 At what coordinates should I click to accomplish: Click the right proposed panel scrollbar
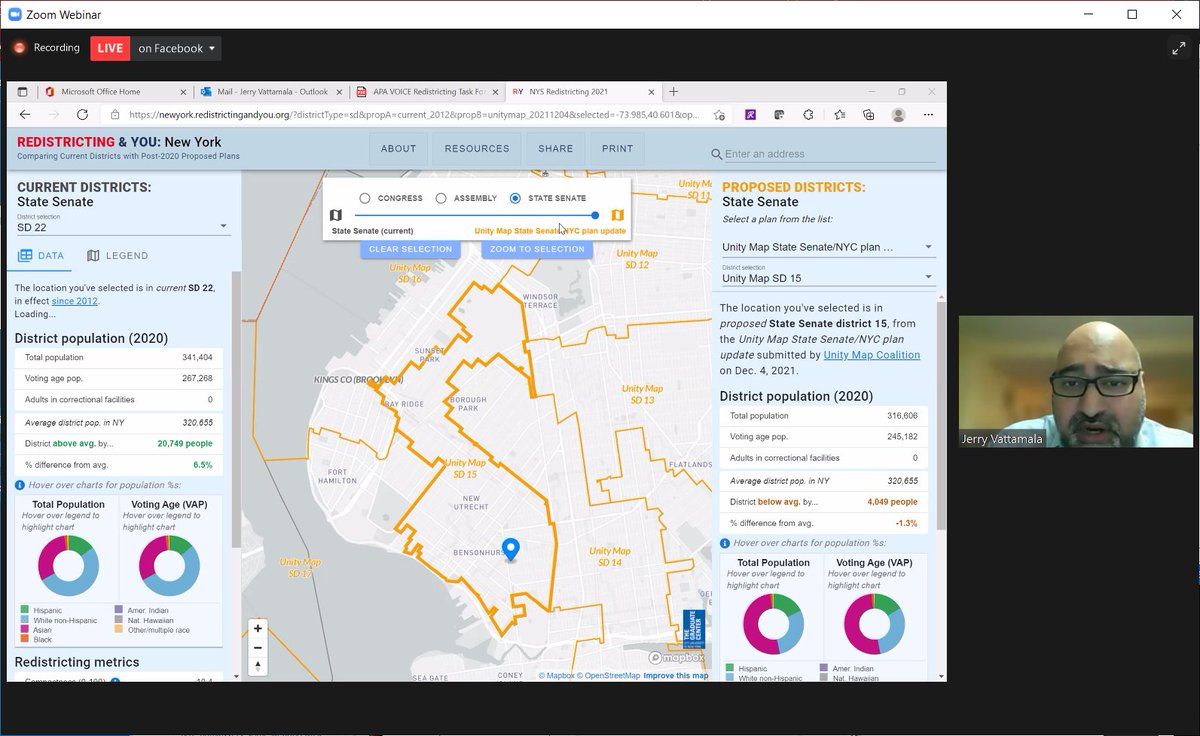coord(941,415)
